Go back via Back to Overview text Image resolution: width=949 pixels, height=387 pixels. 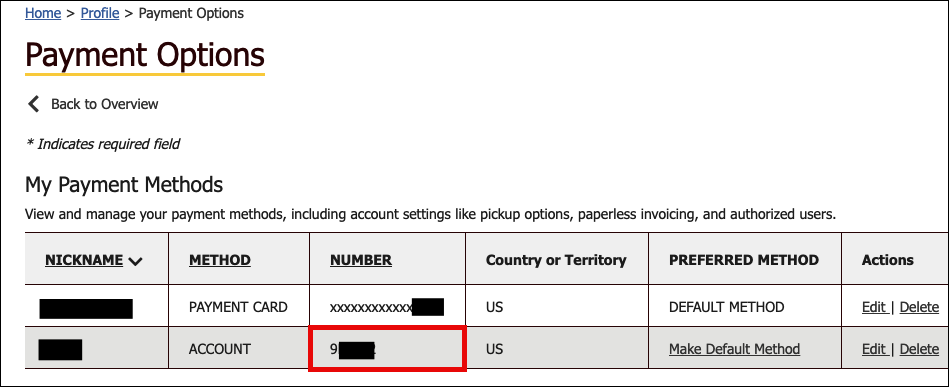pyautogui.click(x=105, y=104)
